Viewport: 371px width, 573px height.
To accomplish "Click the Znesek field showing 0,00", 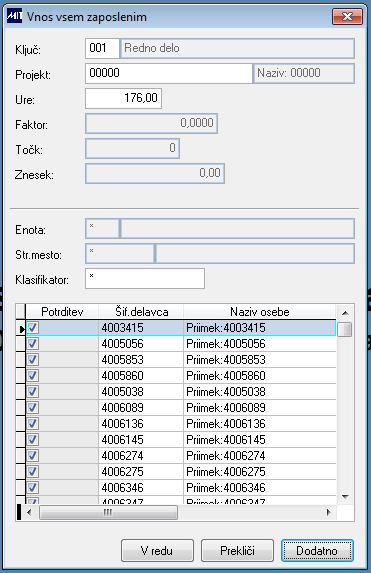I will coord(155,173).
